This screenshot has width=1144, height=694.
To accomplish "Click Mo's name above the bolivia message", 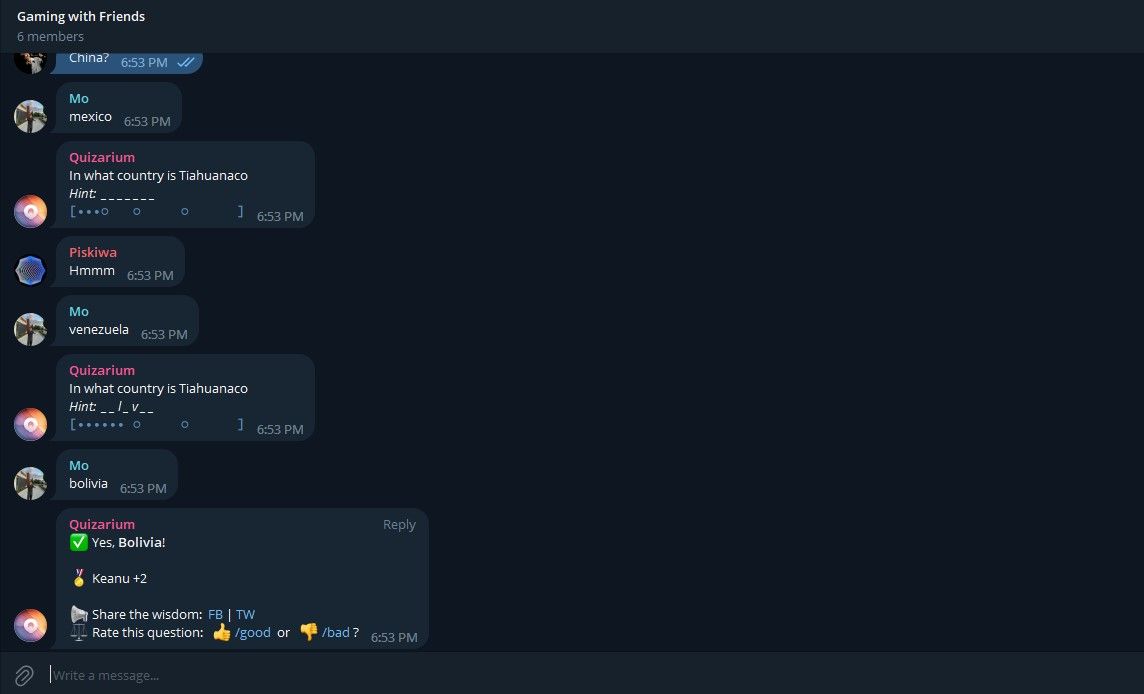I will tap(79, 466).
